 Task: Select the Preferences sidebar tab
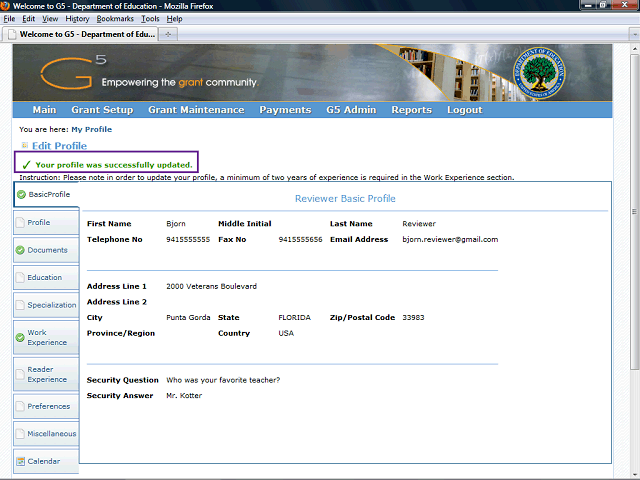tap(48, 406)
